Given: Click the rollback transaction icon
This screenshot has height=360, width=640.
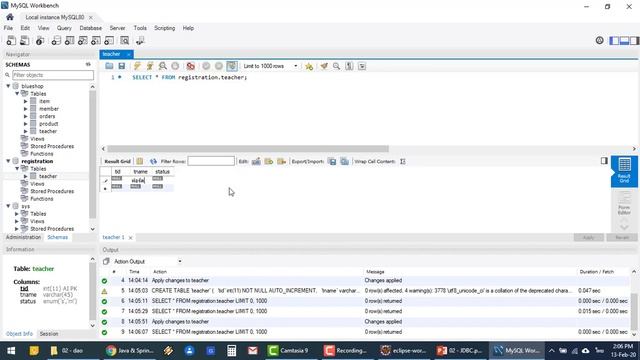Looking at the screenshot, I should click(219, 66).
